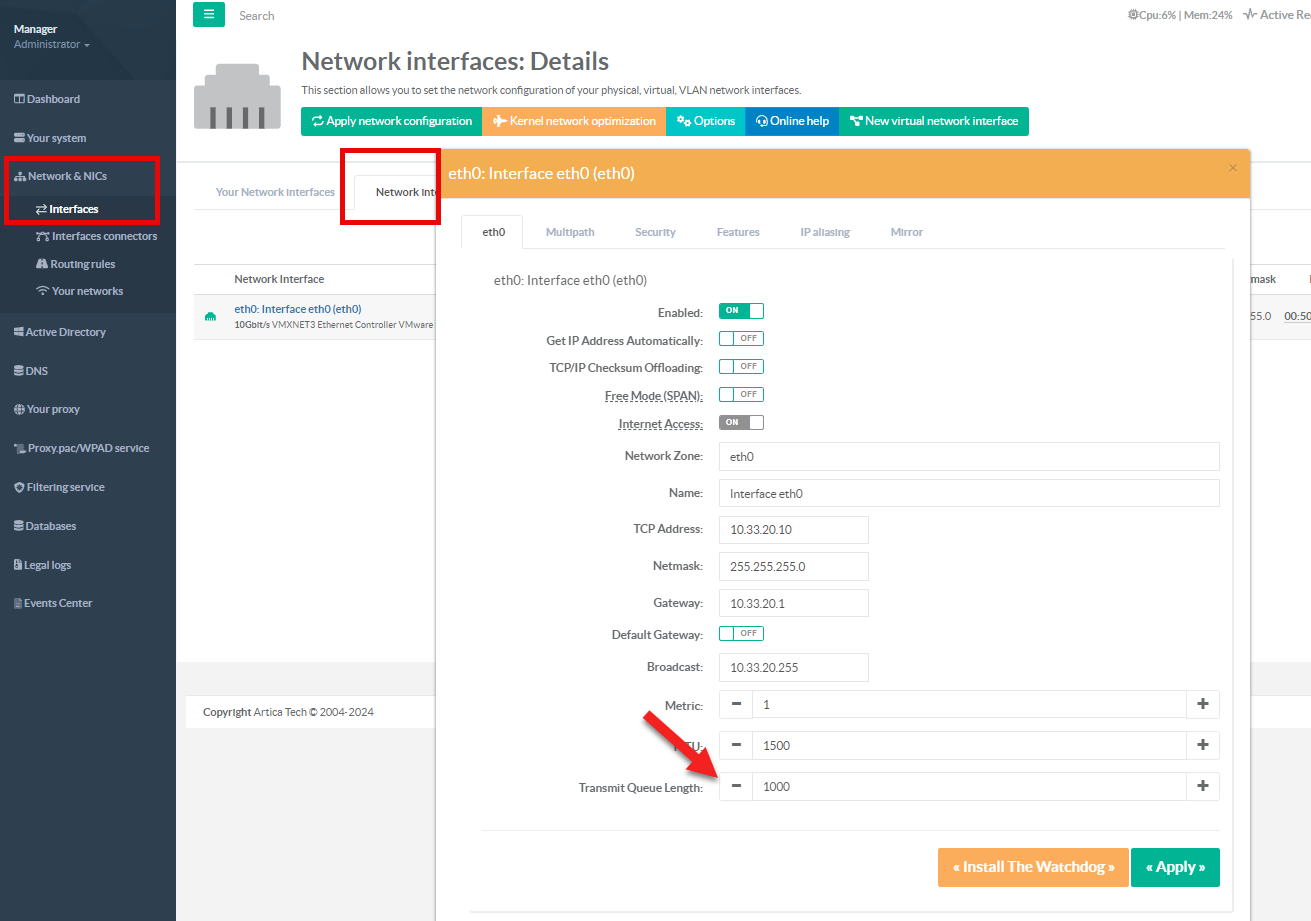Image resolution: width=1311 pixels, height=921 pixels.
Task: Open the IP aliasing tab
Action: click(824, 232)
